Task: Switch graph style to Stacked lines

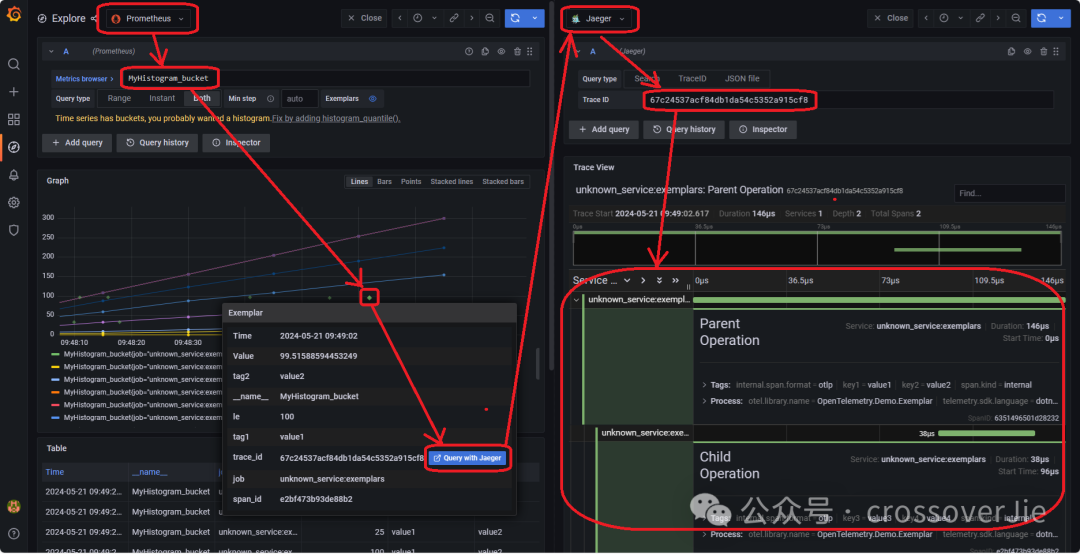Action: click(x=452, y=182)
